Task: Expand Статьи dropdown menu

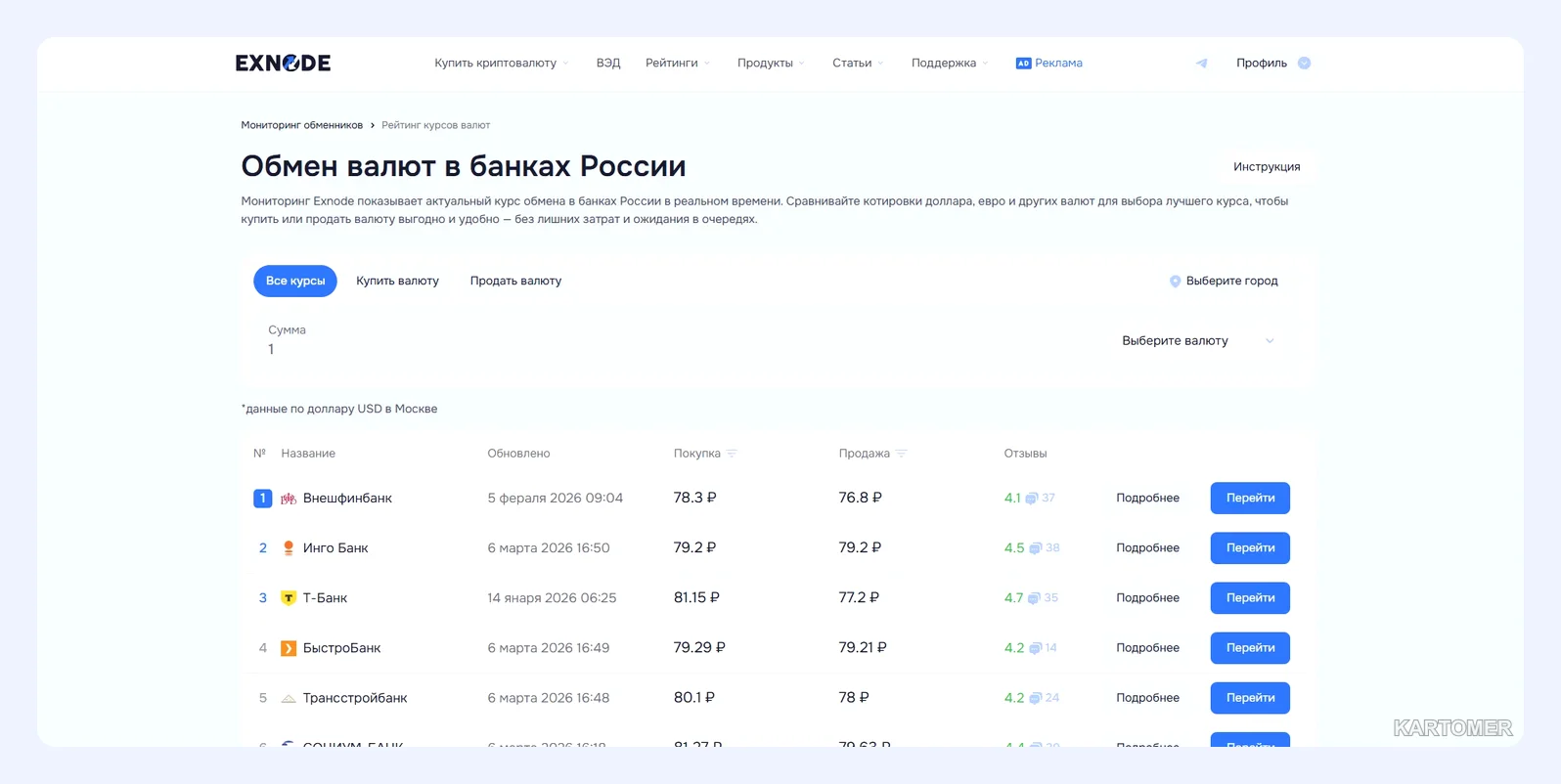Action: click(x=858, y=63)
